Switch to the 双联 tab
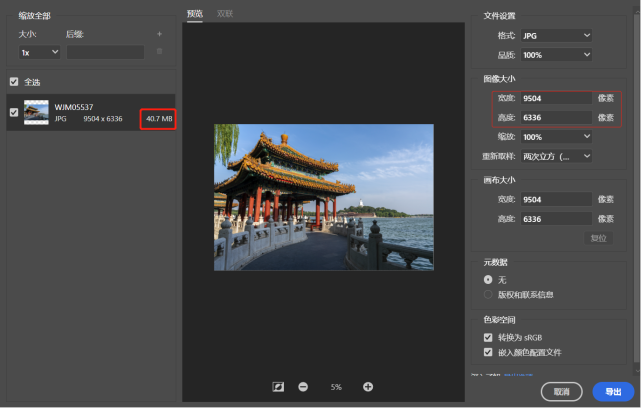Screen dimensions: 641x408 pyautogui.click(x=225, y=14)
